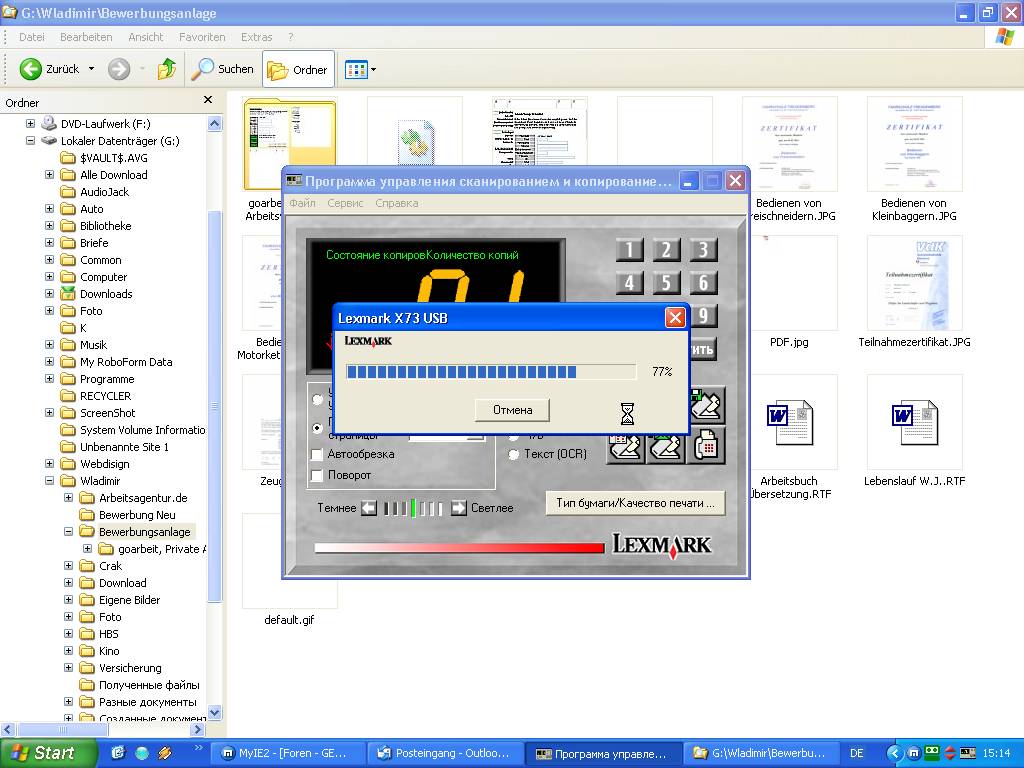The height and width of the screenshot is (768, 1024).
Task: Click the Светлее right arrow button
Action: pyautogui.click(x=458, y=507)
